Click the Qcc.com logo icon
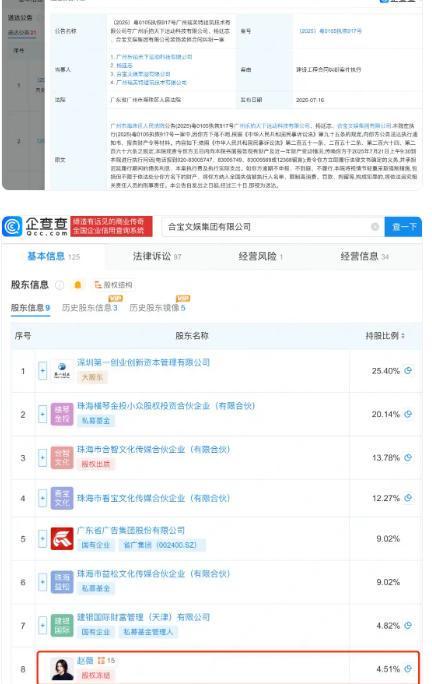This screenshot has height=684, width=432. [12, 227]
